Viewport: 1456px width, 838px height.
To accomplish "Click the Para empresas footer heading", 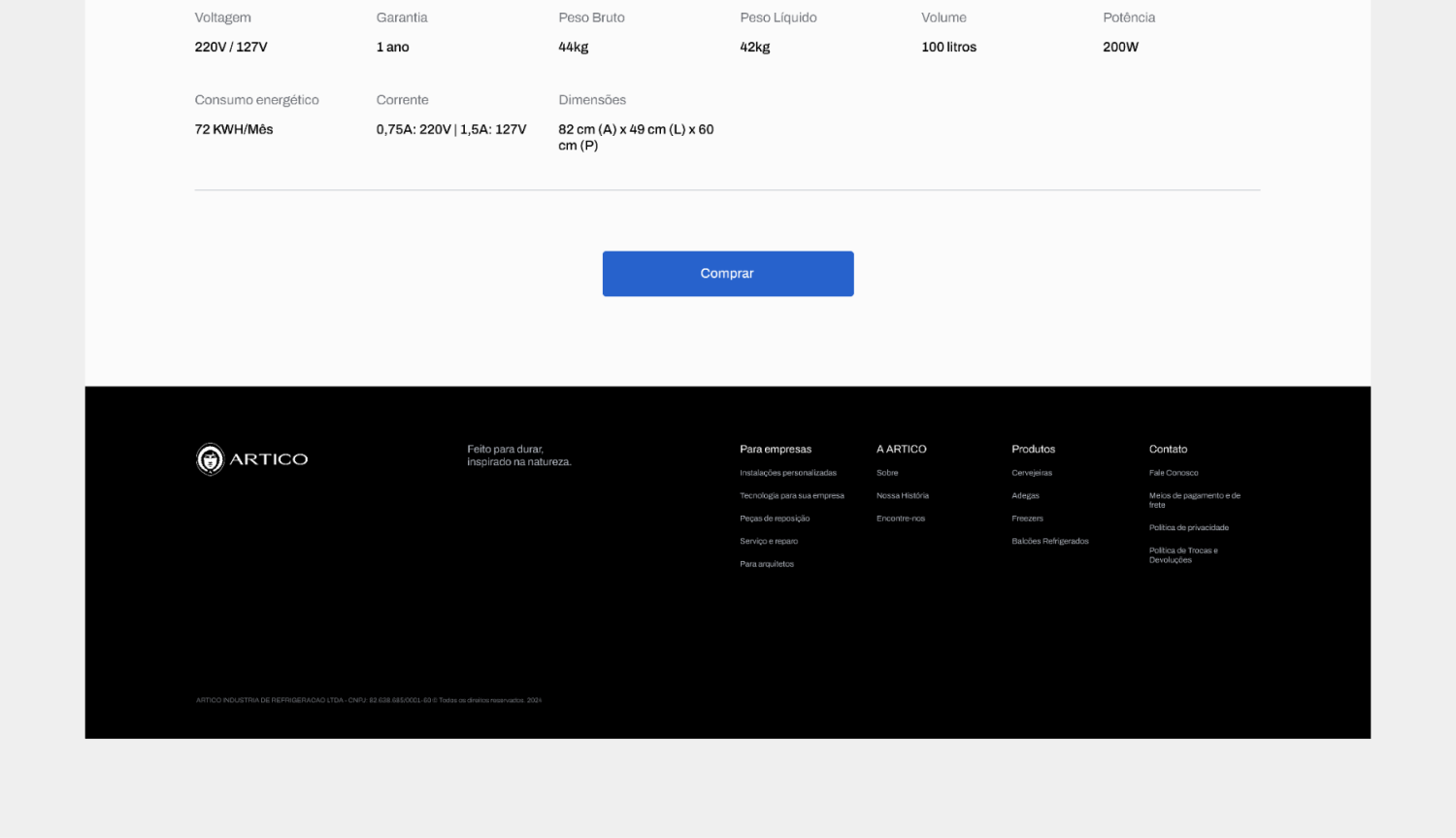I will click(x=775, y=450).
